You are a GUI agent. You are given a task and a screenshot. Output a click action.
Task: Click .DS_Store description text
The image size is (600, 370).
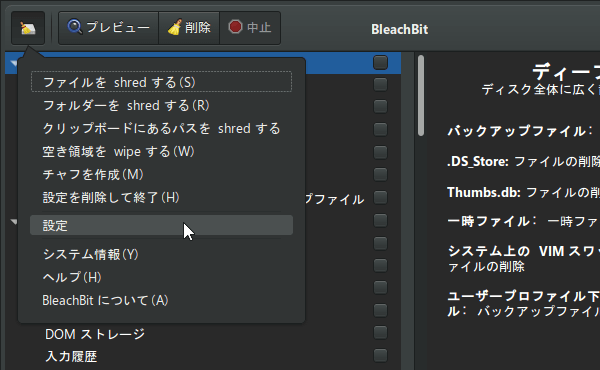click(x=523, y=162)
